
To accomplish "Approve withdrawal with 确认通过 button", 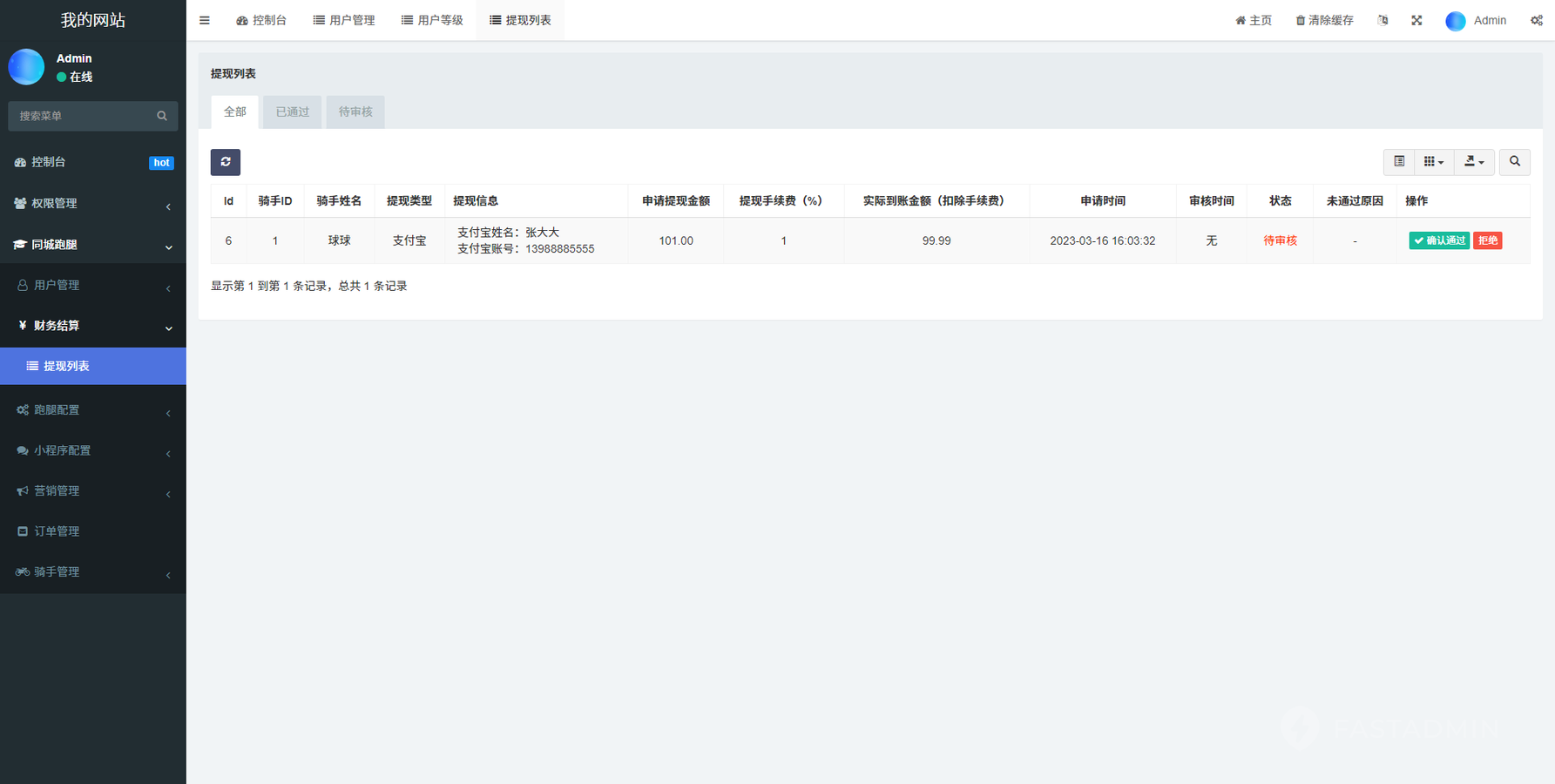I will [x=1439, y=241].
